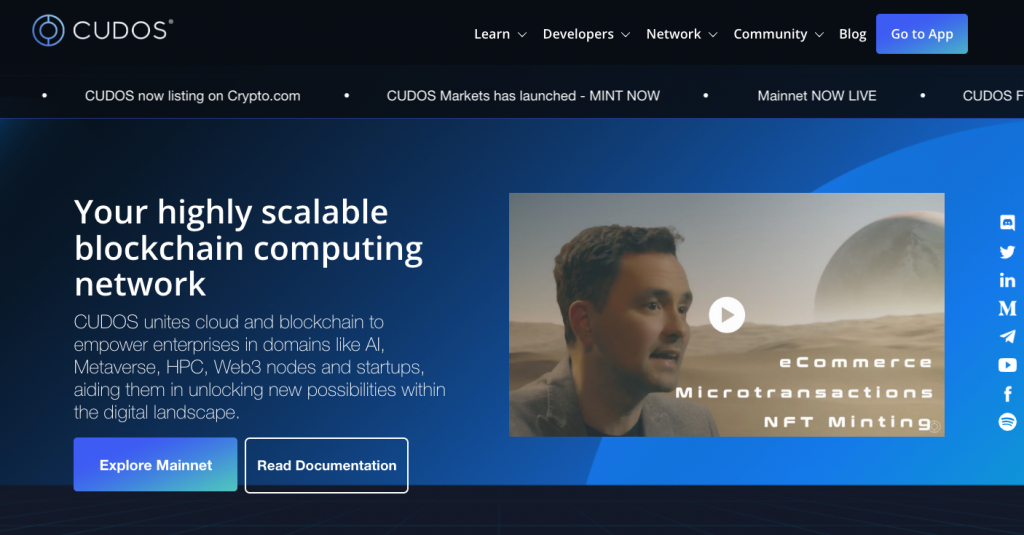Open the Spotify icon link
Viewport: 1024px width, 535px height.
point(1007,422)
